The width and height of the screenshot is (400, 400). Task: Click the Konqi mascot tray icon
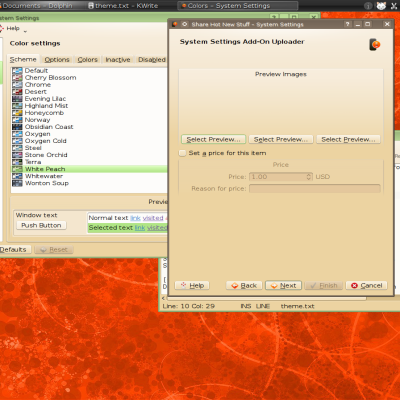click(381, 6)
